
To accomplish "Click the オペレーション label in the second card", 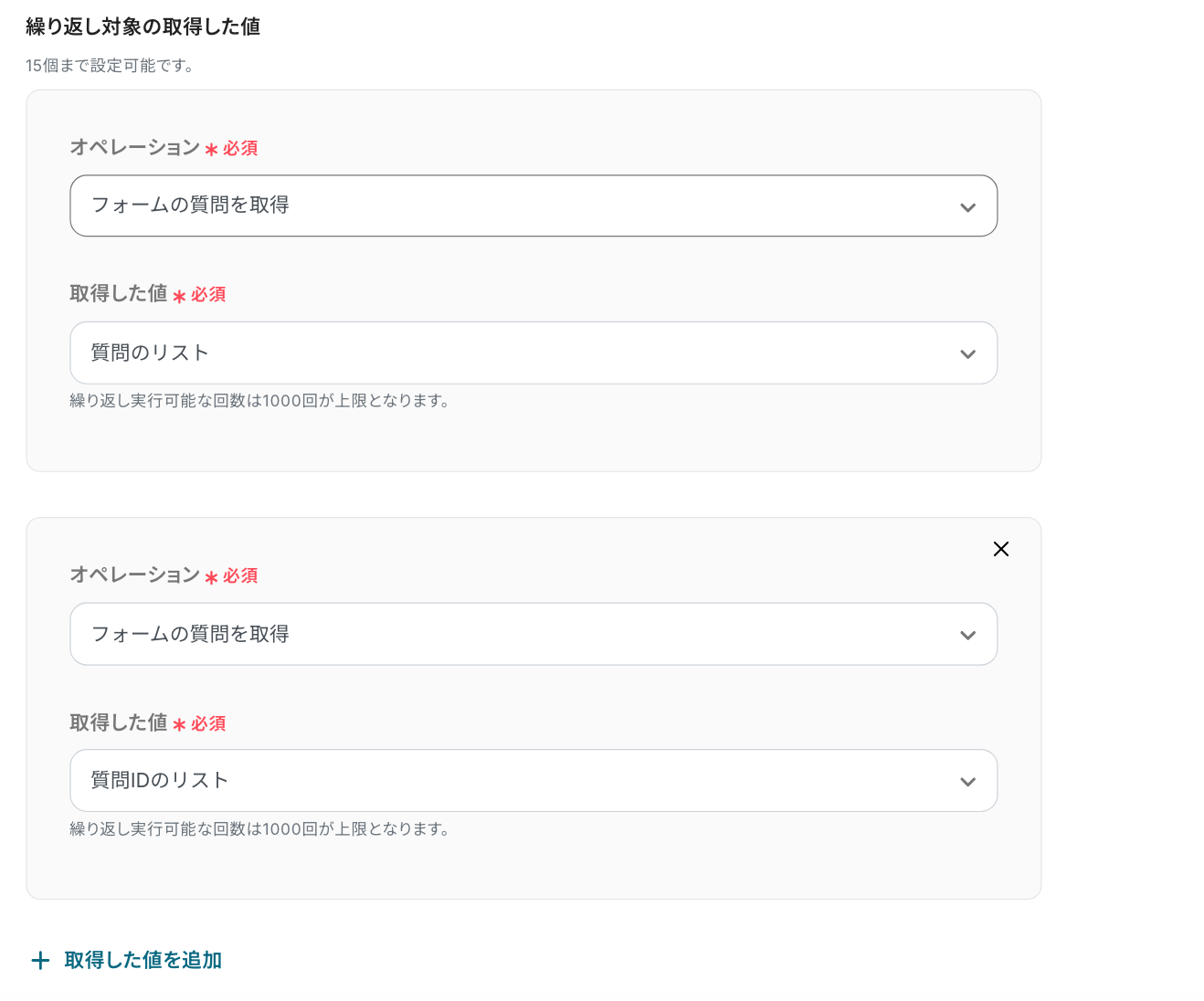I will [x=135, y=574].
